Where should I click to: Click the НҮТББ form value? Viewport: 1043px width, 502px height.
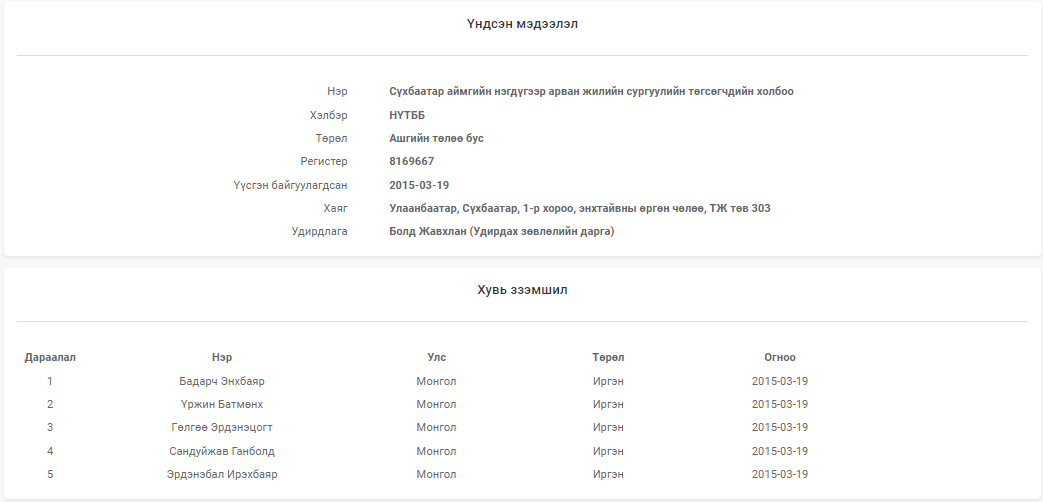(407, 115)
